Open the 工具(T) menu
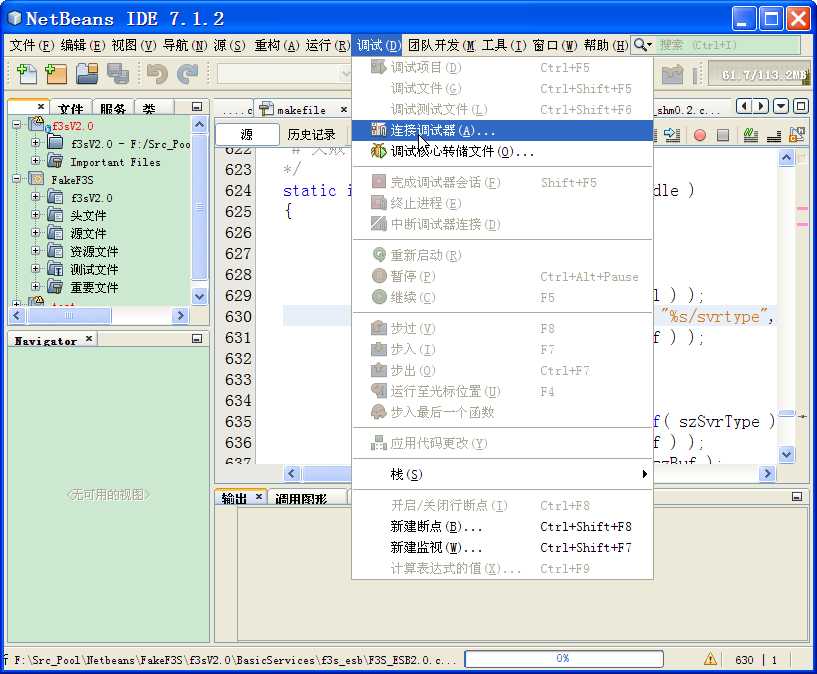817x674 pixels. coord(504,45)
